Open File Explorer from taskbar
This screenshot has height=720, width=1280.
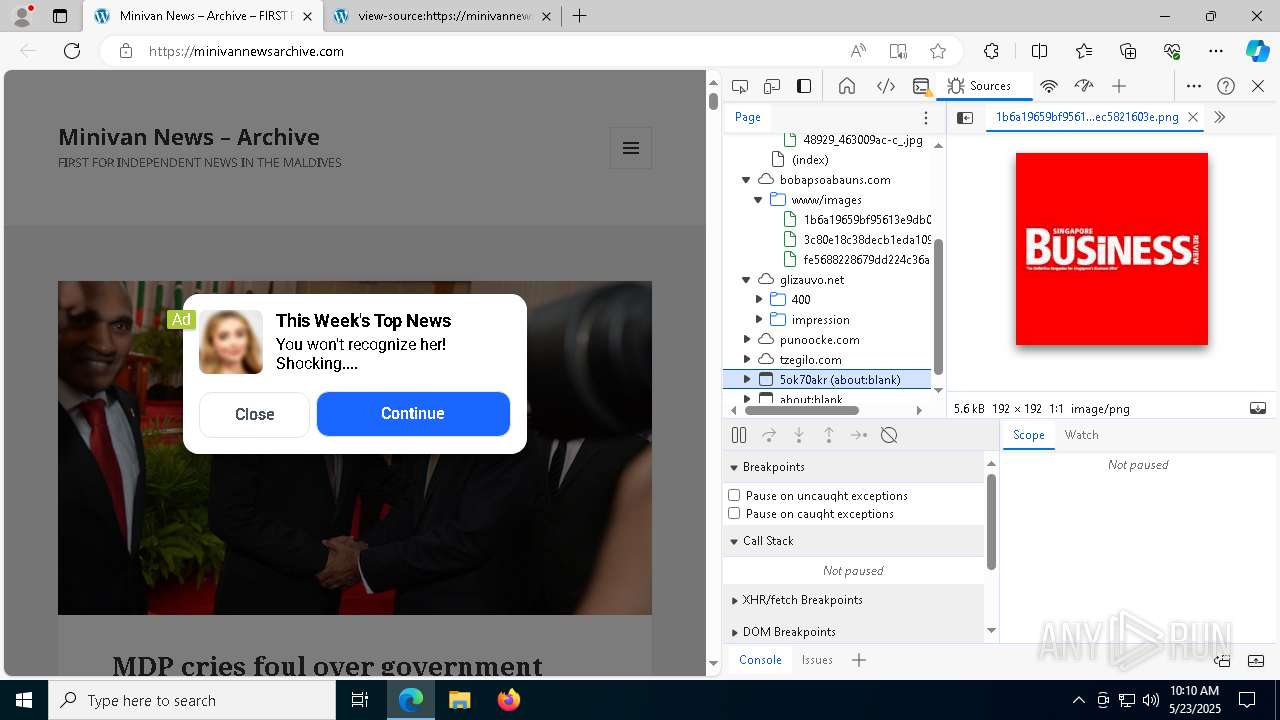[459, 700]
